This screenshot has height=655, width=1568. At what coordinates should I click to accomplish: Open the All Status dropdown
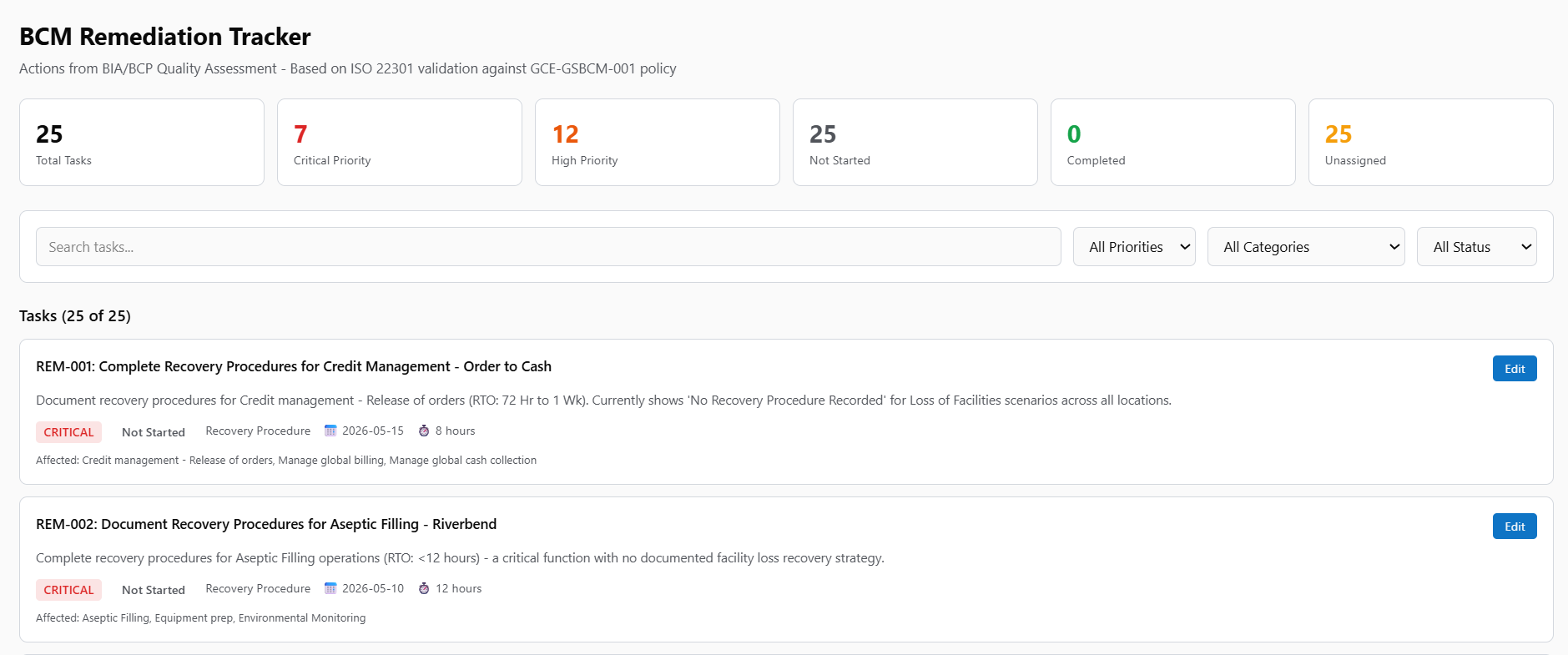(x=1477, y=247)
